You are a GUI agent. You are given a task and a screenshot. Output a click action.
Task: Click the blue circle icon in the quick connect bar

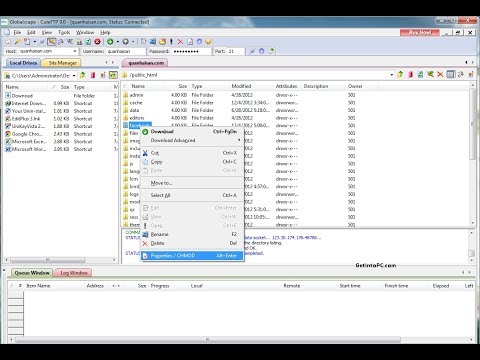point(262,51)
